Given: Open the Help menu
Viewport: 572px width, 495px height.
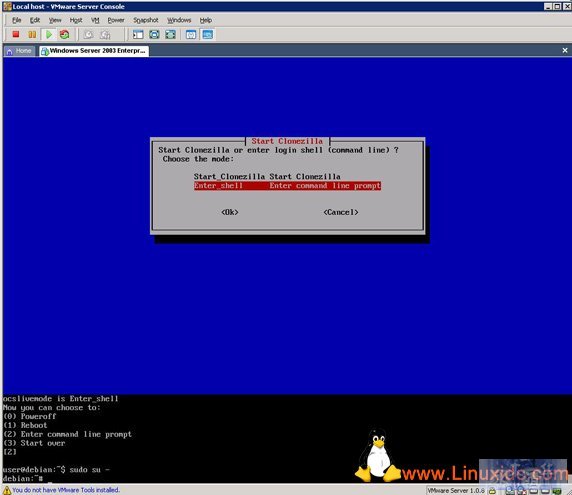Looking at the screenshot, I should coord(206,20).
